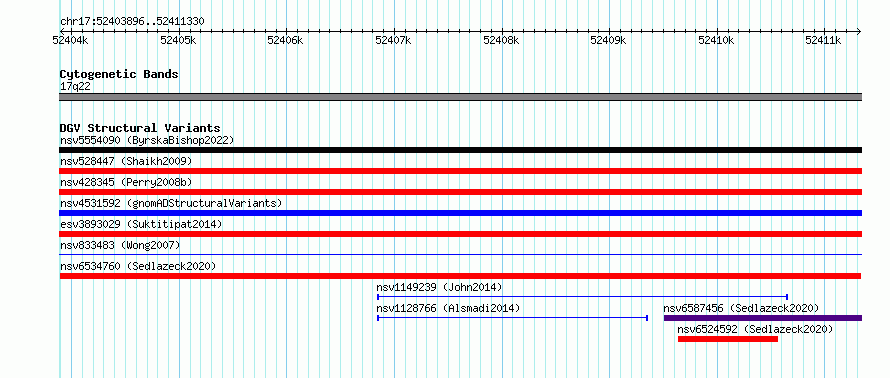Click the black nsv5554090 variant bar
Image resolution: width=890 pixels, height=378 pixels.
460,150
